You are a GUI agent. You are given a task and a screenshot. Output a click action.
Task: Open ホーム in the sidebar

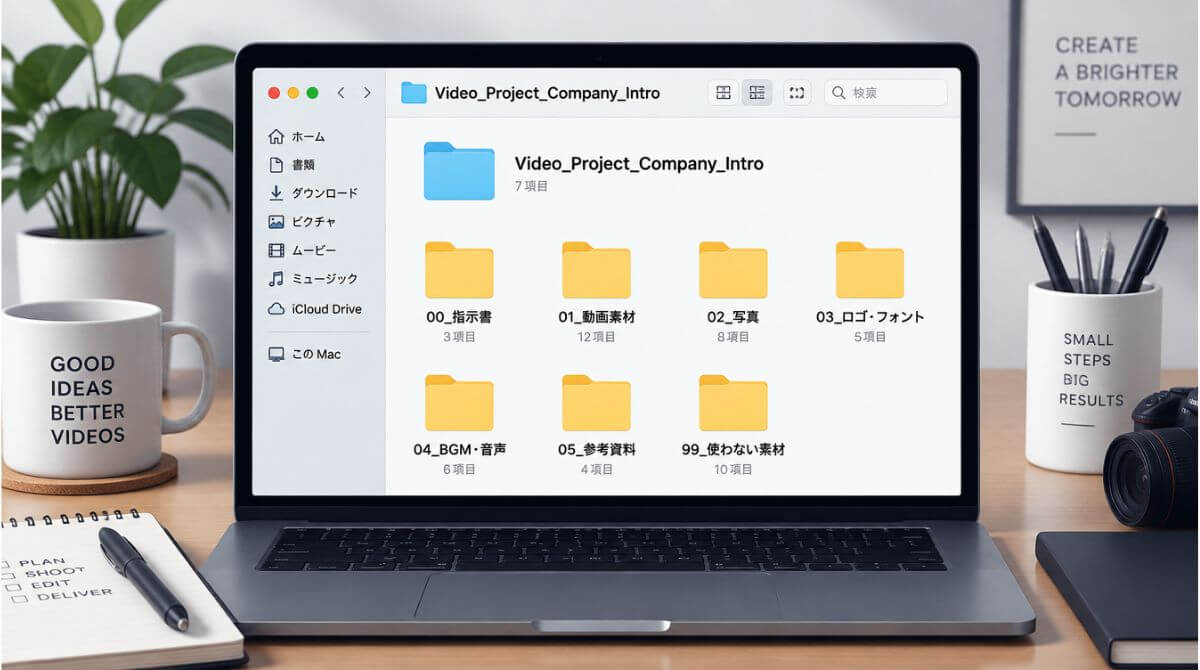point(297,137)
